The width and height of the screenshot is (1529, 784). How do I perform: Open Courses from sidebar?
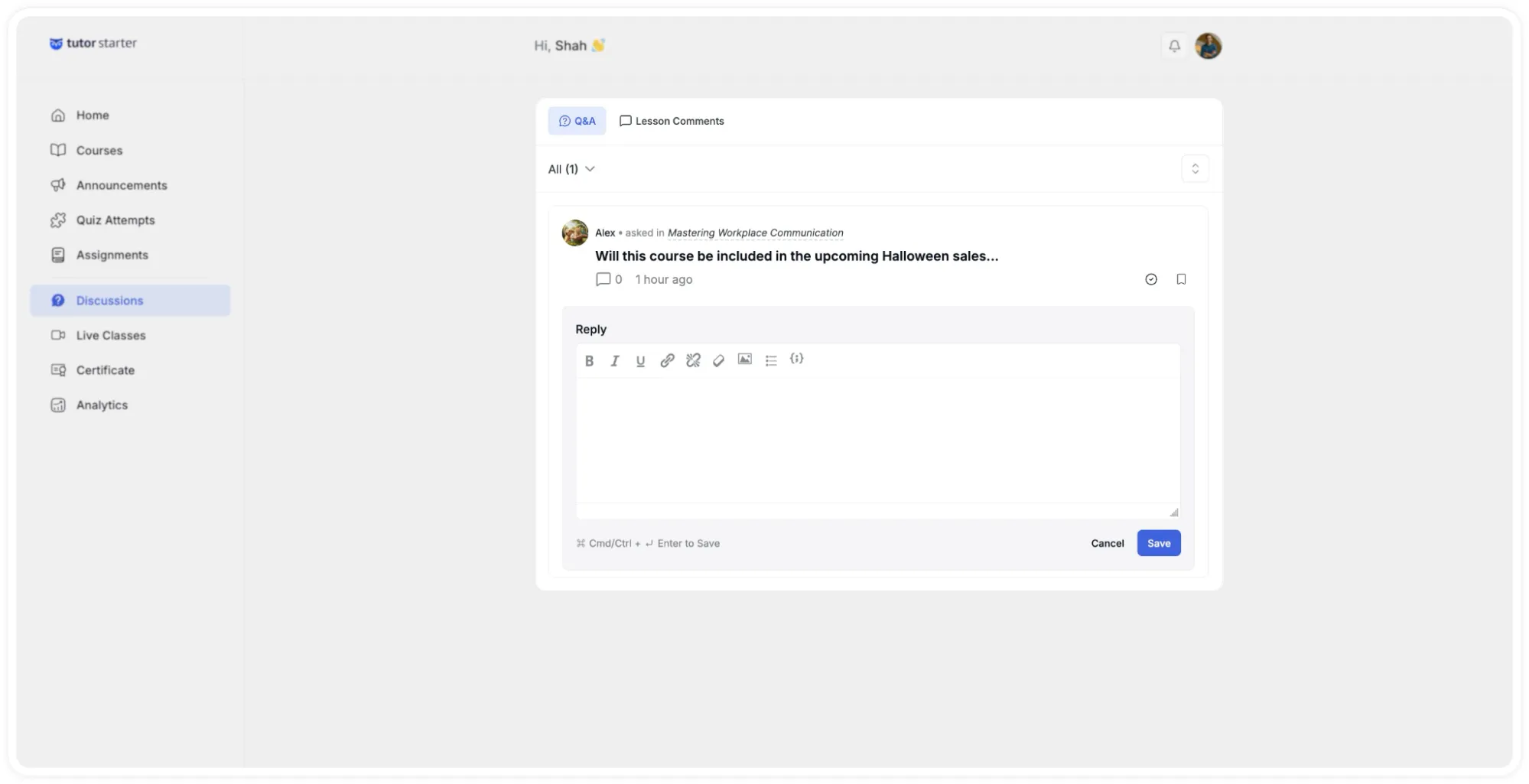tap(86, 151)
